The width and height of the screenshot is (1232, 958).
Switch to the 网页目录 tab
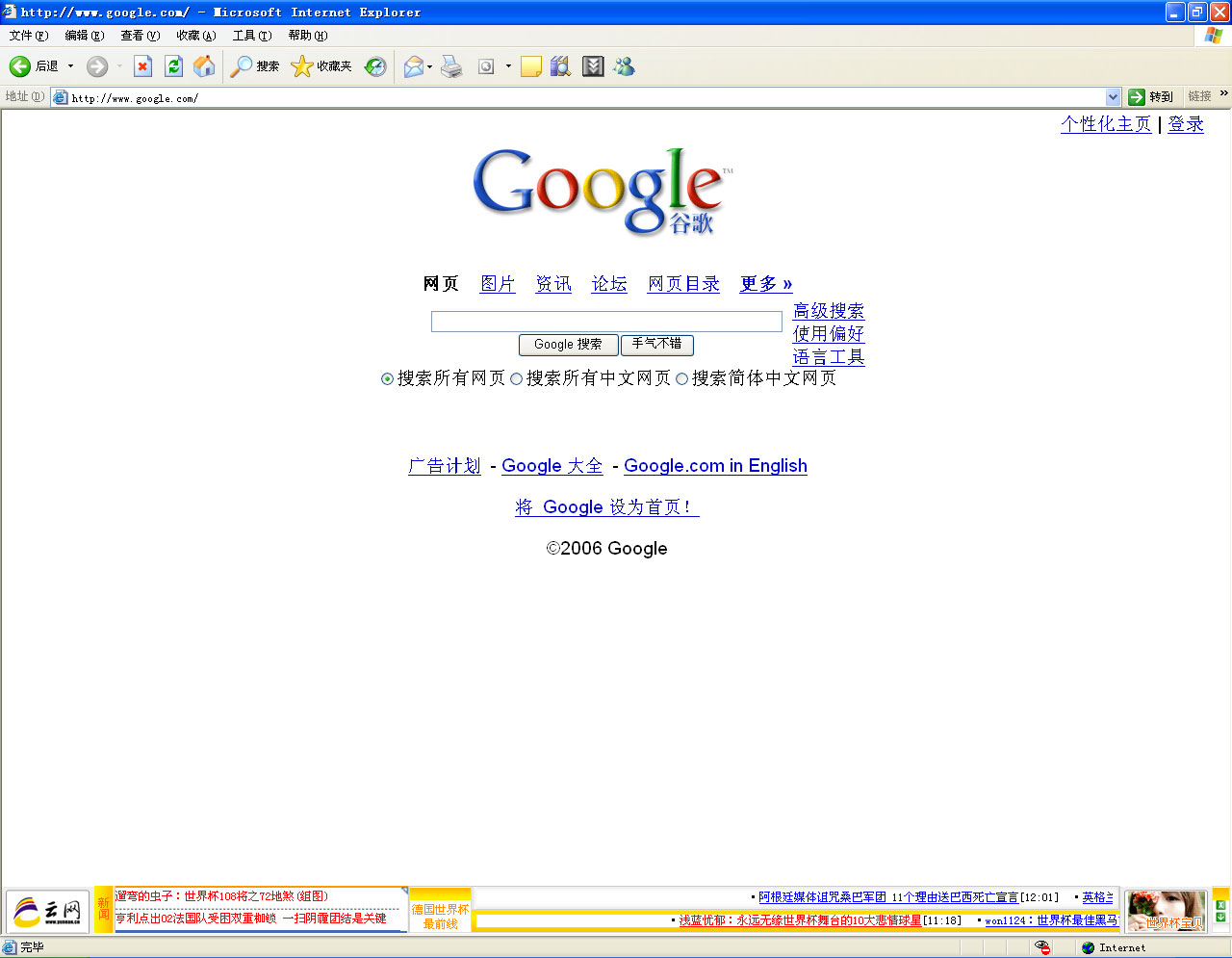click(x=683, y=284)
